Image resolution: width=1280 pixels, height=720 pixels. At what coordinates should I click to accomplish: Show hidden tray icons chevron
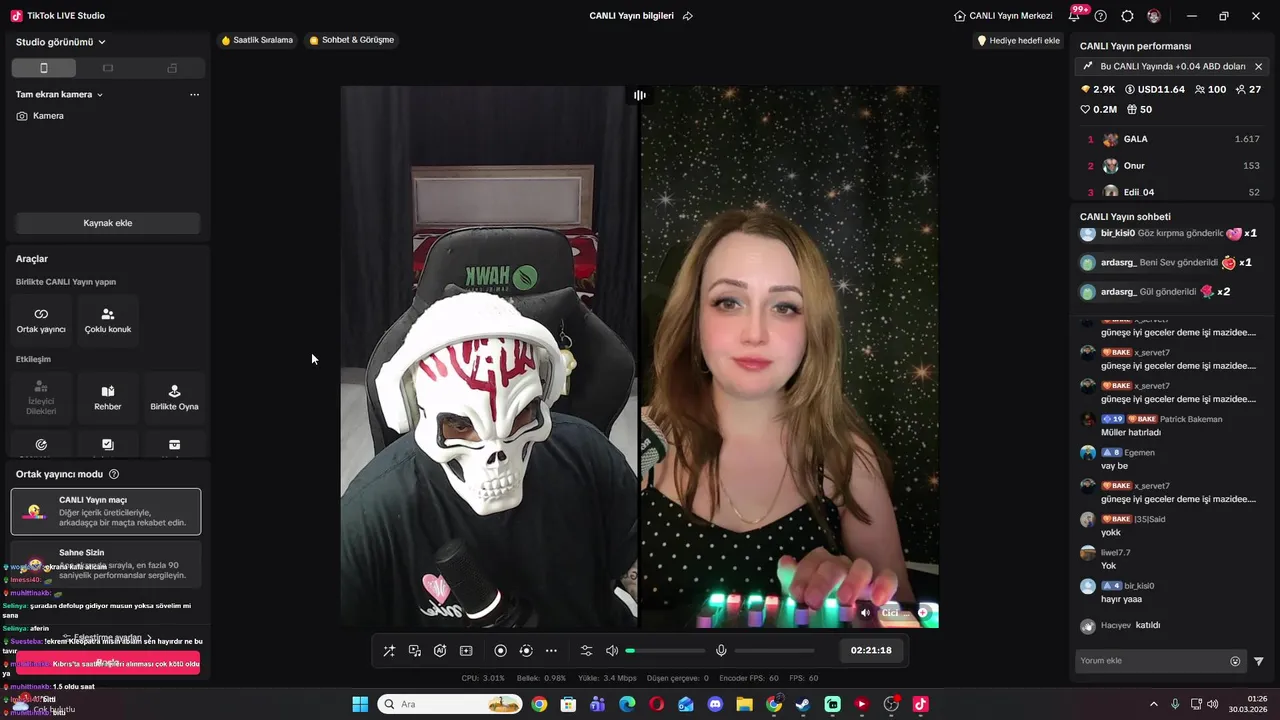coord(1153,705)
